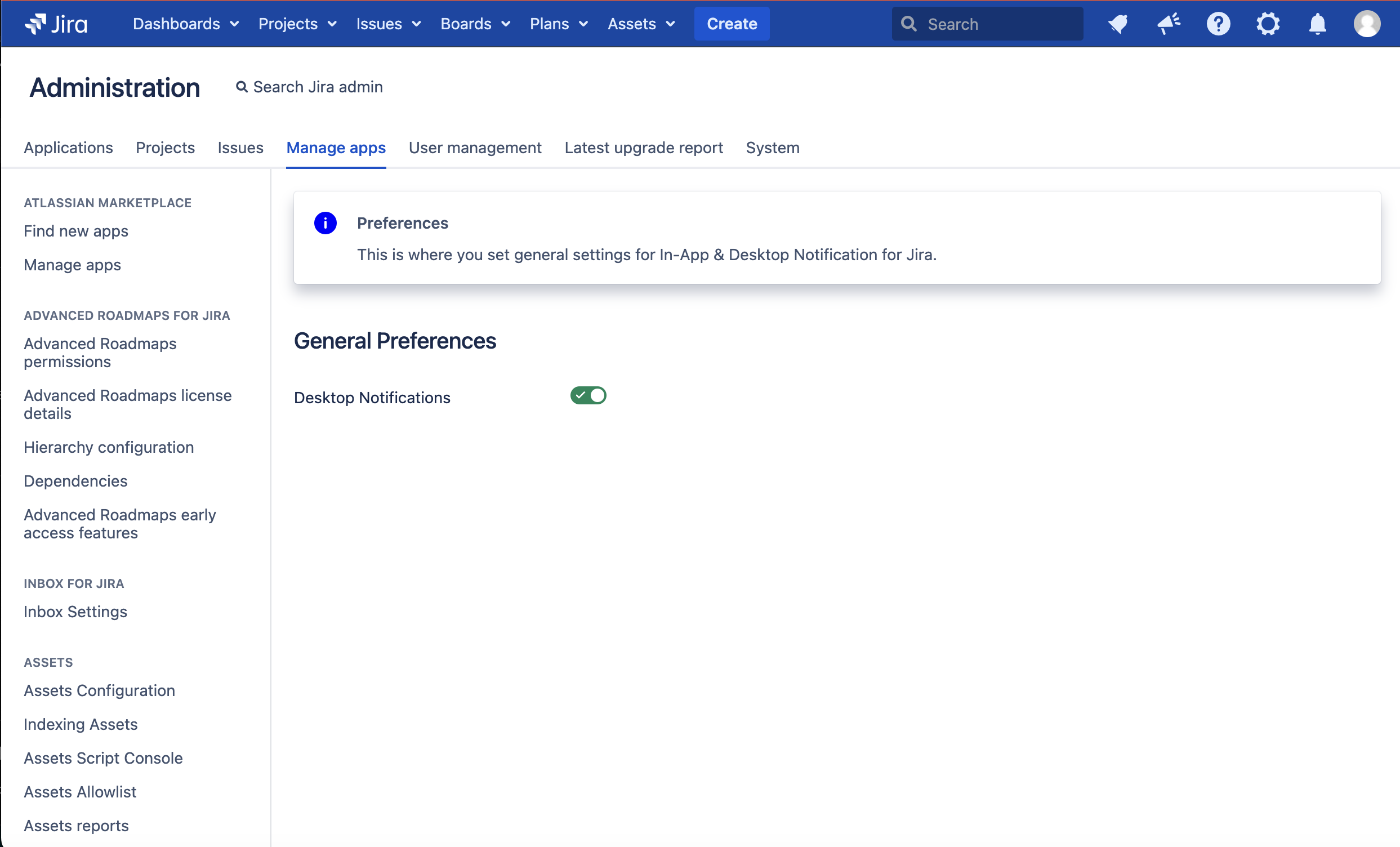Image resolution: width=1400 pixels, height=847 pixels.
Task: Expand the Projects dropdown in top bar
Action: (x=297, y=24)
